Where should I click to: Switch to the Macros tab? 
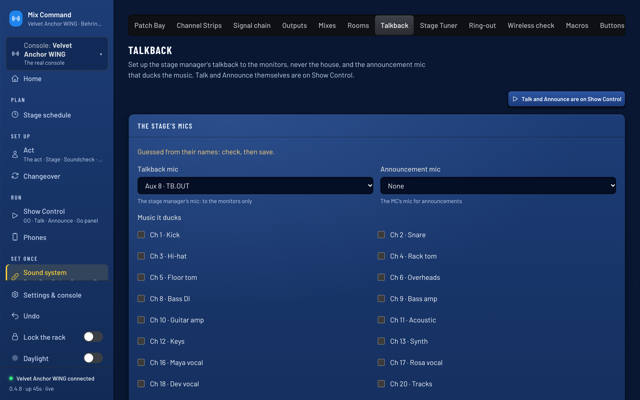(577, 25)
